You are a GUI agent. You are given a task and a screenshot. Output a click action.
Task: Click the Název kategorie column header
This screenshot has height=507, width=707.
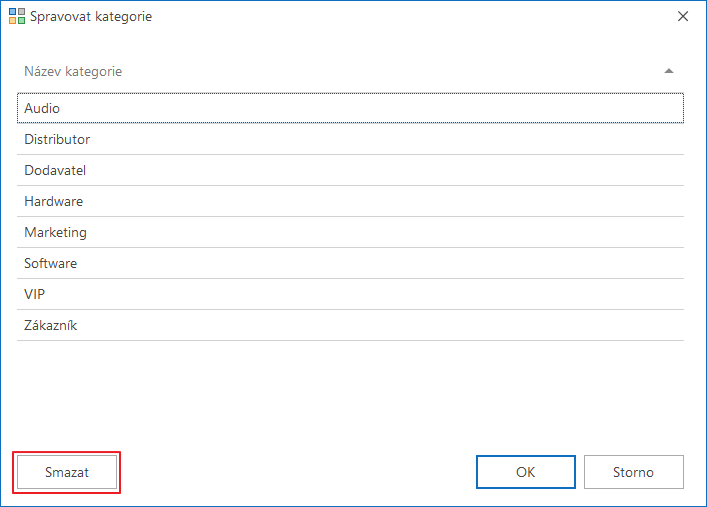click(x=73, y=71)
